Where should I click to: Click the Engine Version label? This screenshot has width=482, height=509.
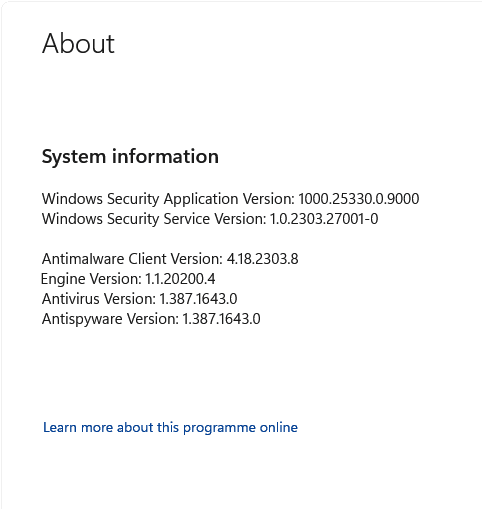[91, 279]
